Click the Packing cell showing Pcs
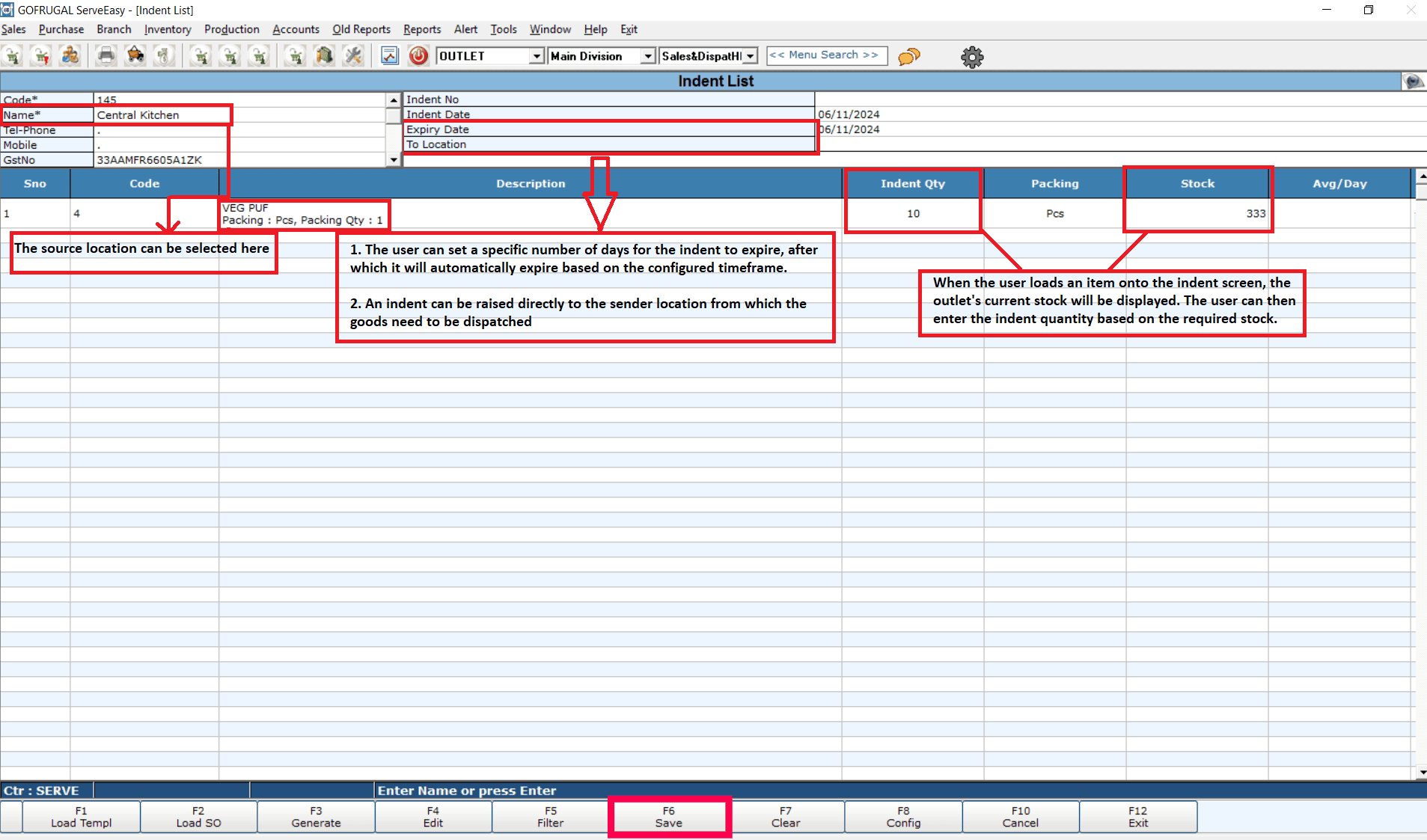Viewport: 1427px width, 840px height. [1055, 214]
